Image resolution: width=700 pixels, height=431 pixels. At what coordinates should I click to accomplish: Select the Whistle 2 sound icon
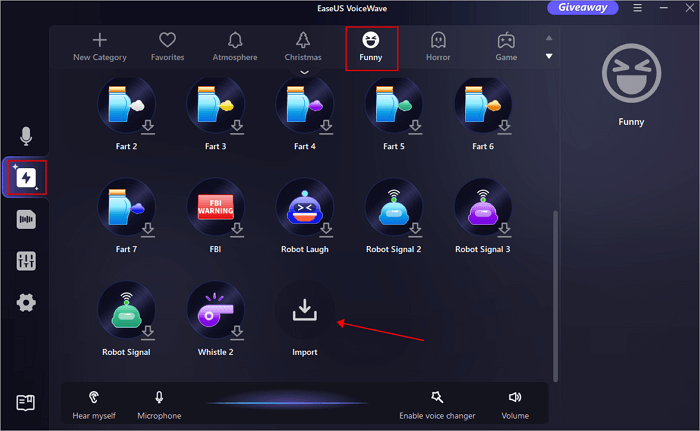click(x=215, y=310)
